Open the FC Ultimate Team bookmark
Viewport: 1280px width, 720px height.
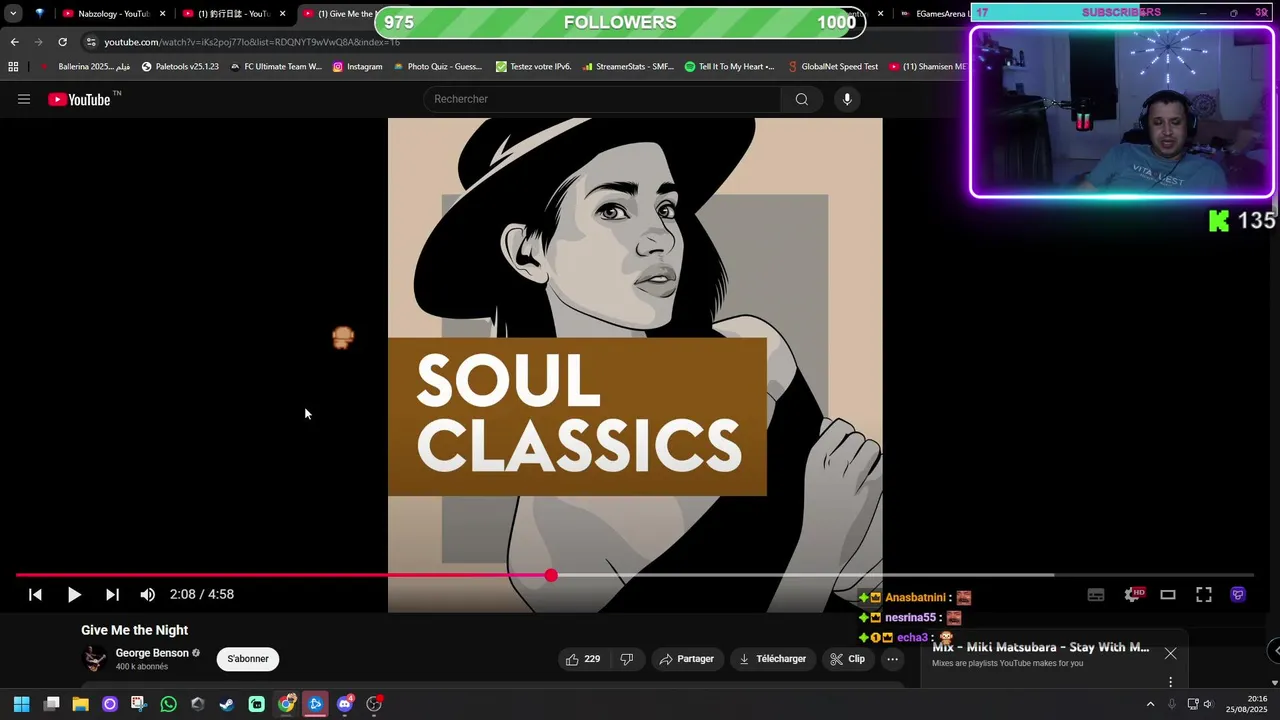276,67
